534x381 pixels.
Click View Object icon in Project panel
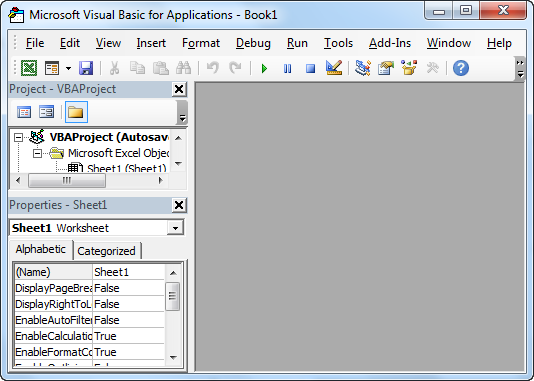pos(47,112)
